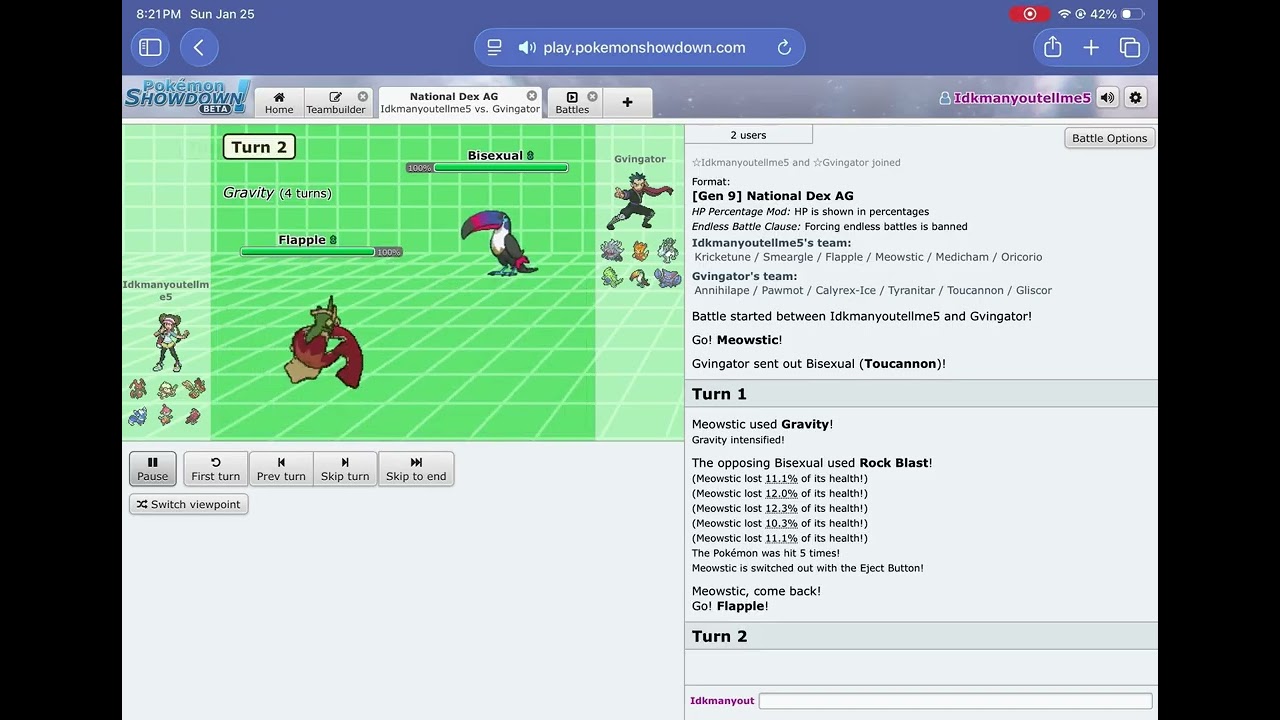Image resolution: width=1280 pixels, height=720 pixels.
Task: Click the Kricketune icon in Idkmanyoutellme5's team
Action: click(x=138, y=388)
